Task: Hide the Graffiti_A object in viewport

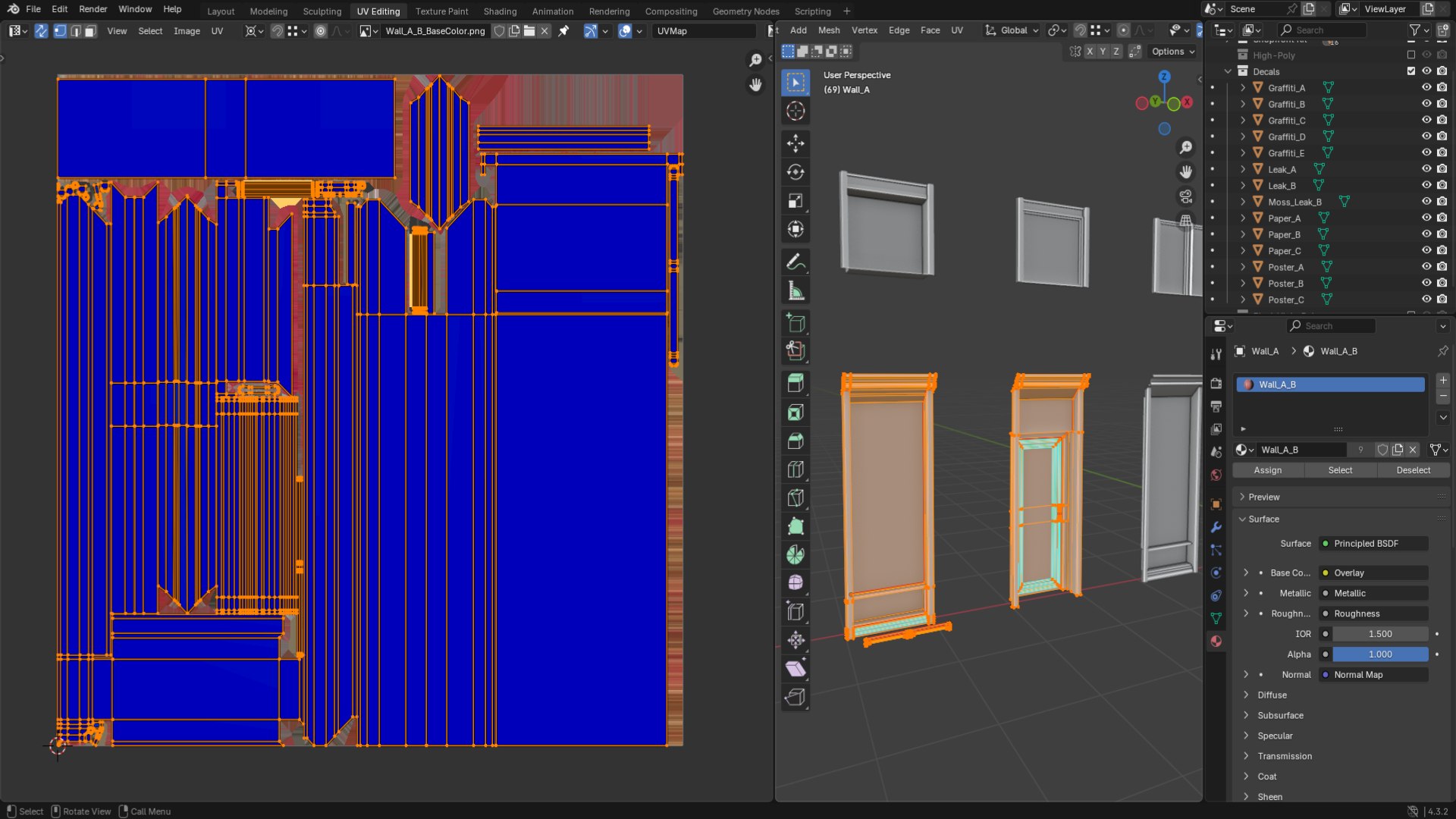Action: tap(1426, 87)
